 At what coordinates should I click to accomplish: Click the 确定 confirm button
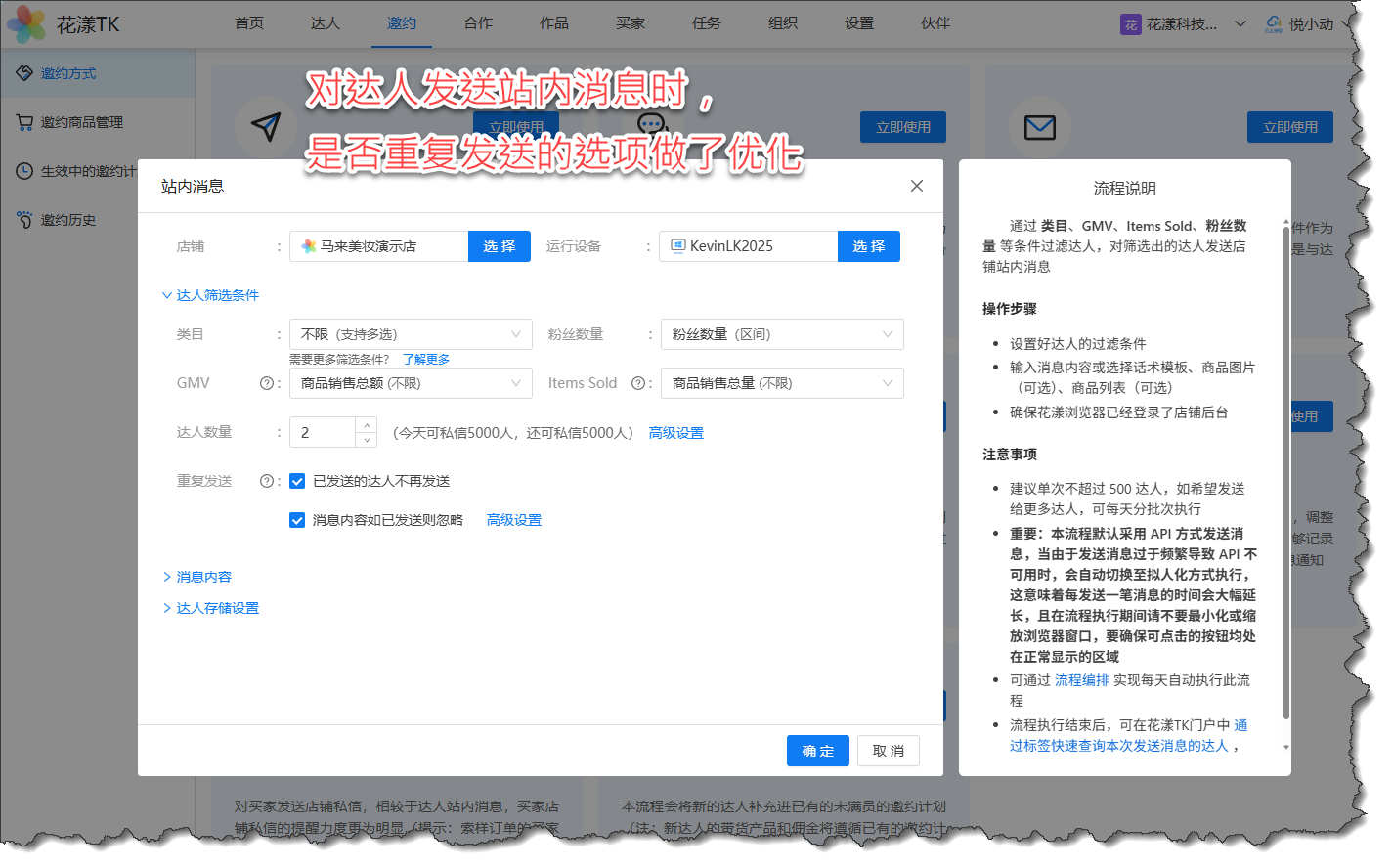(x=817, y=751)
